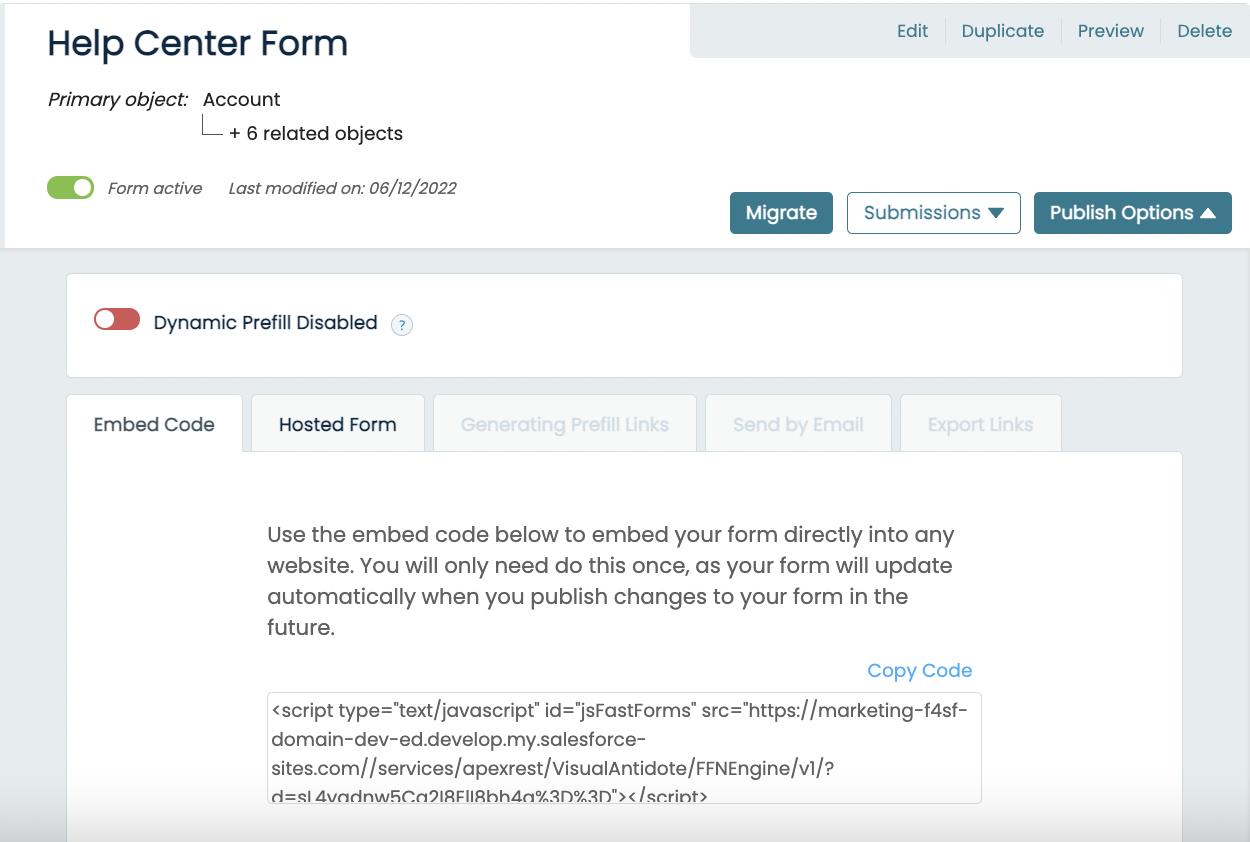Image resolution: width=1250 pixels, height=842 pixels.
Task: Click Edit to modify the Help Center Form
Action: pyautogui.click(x=912, y=30)
